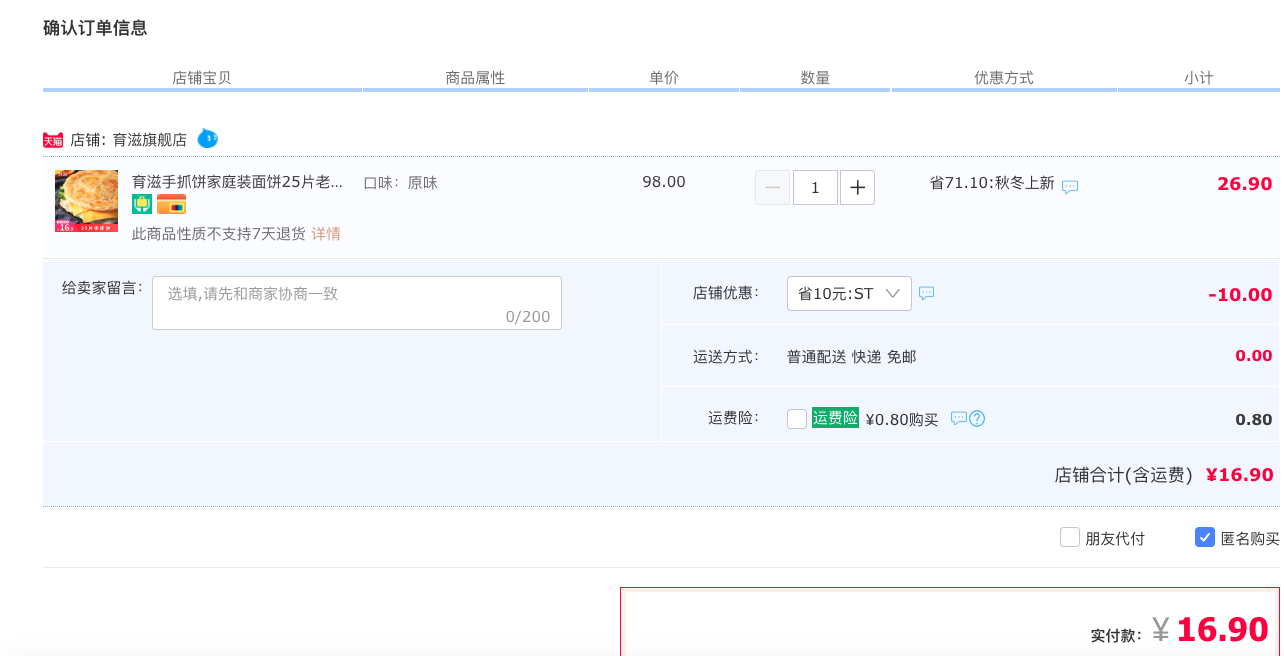Open the 育滋手抓饼 product title link
Image resolution: width=1284 pixels, height=656 pixels.
click(x=237, y=182)
